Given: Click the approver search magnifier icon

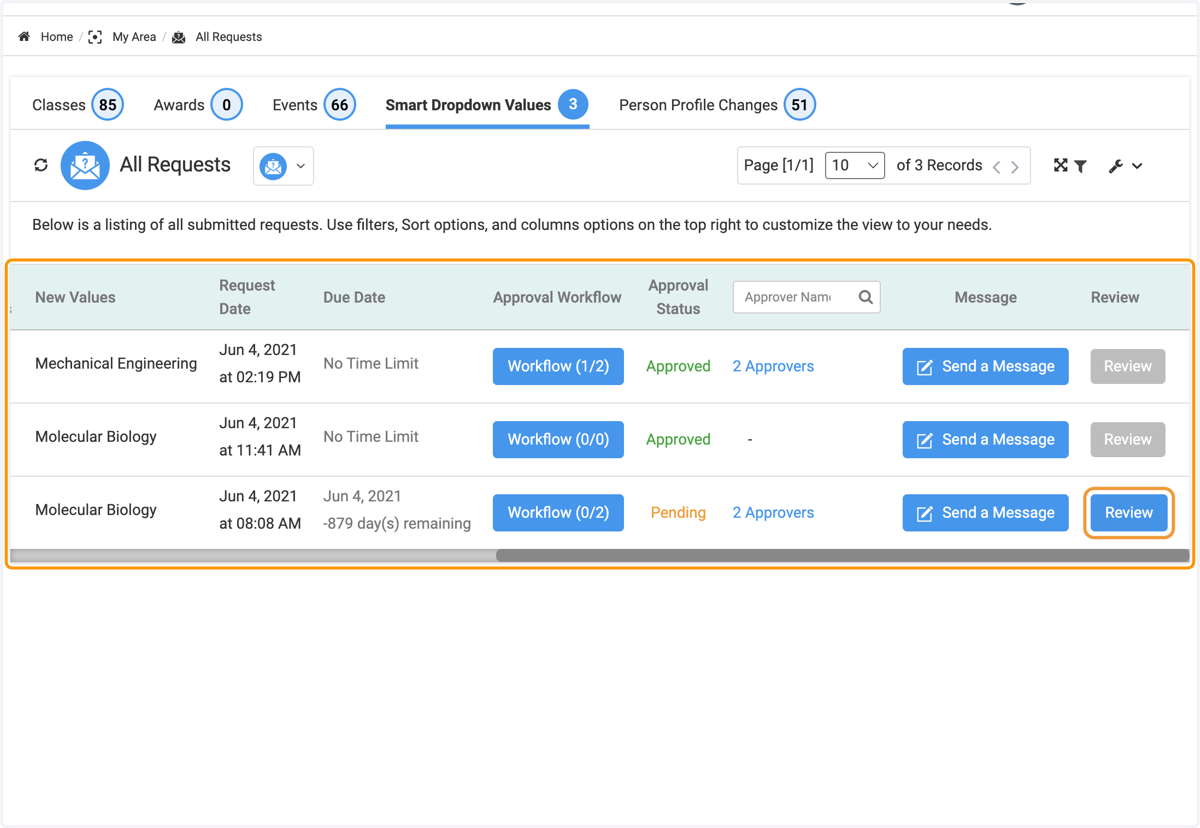Looking at the screenshot, I should coord(866,297).
